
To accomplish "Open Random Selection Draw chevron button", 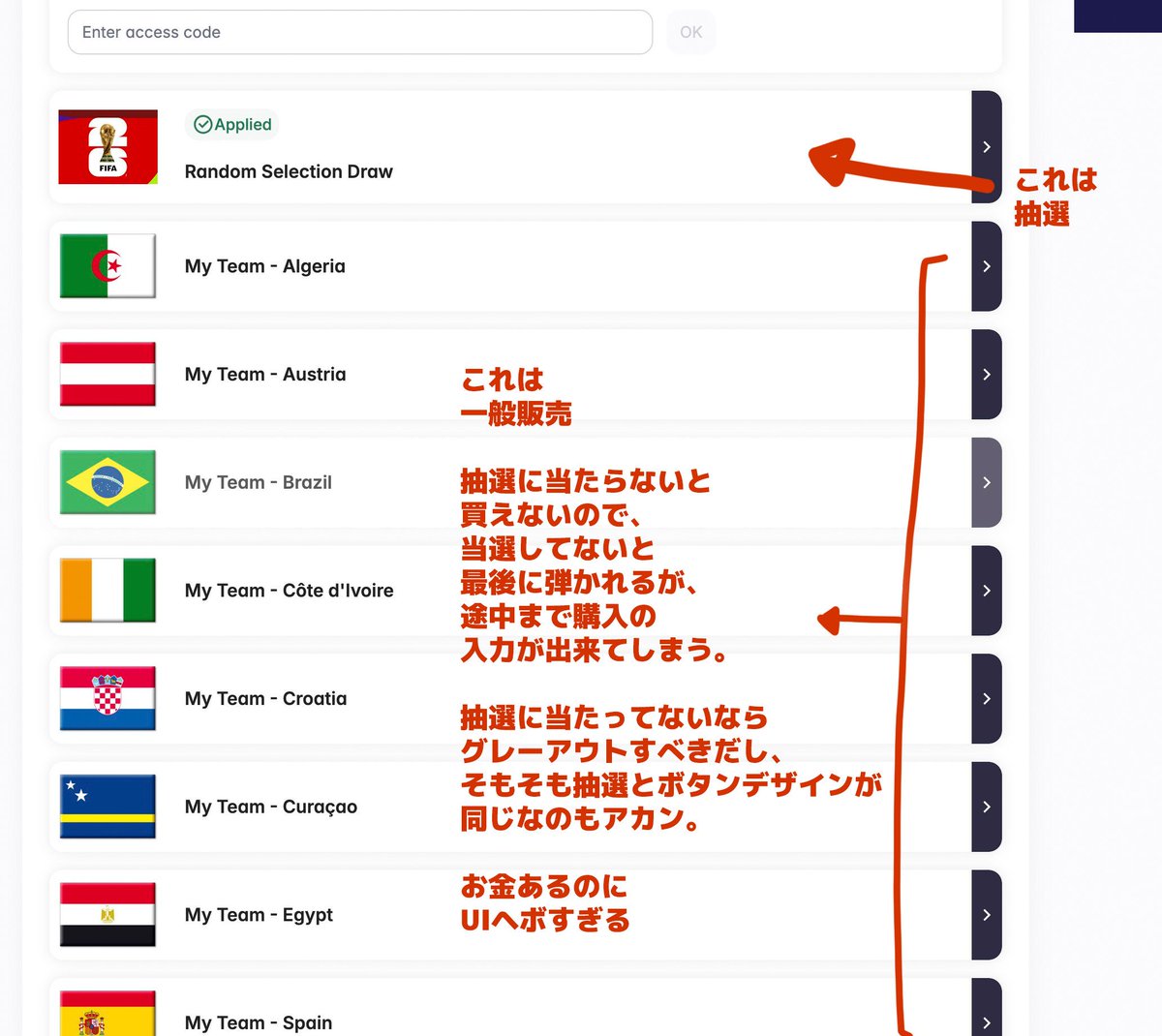I will 987,147.
